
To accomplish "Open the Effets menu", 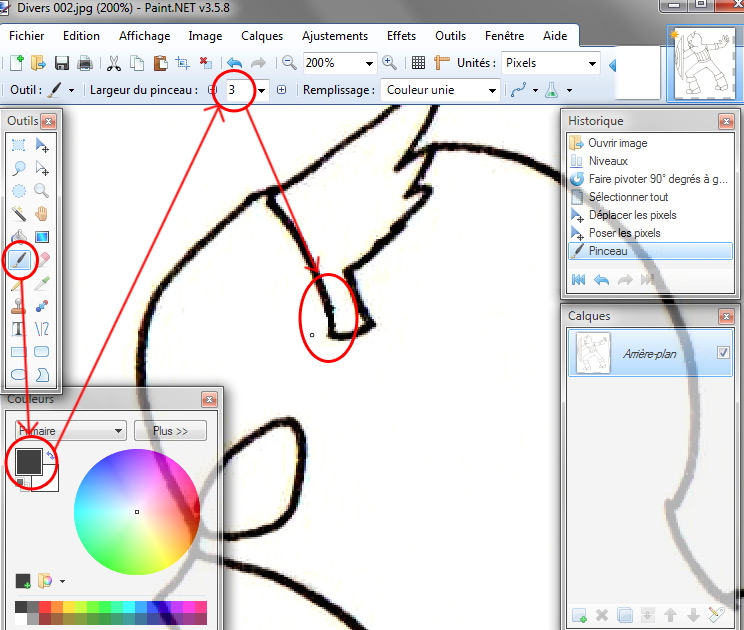I will (401, 36).
